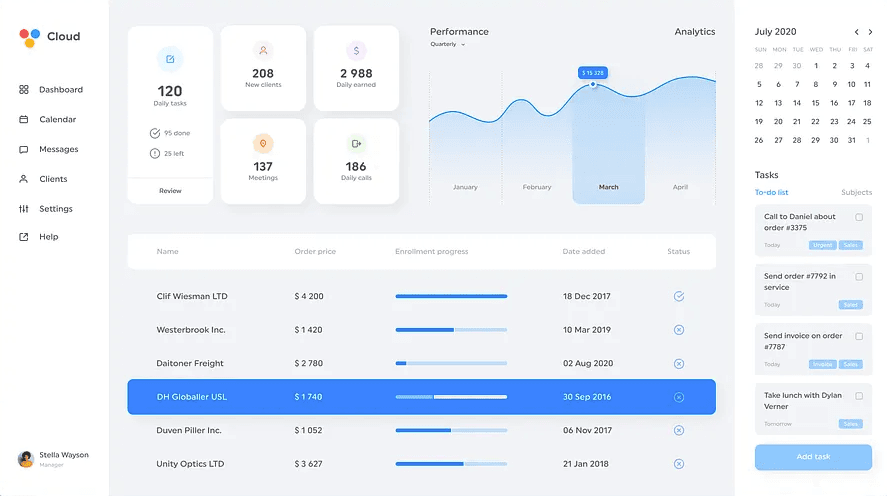This screenshot has width=887, height=496.
Task: Click the 18 Dec 2017 date cell
Action: click(587, 296)
